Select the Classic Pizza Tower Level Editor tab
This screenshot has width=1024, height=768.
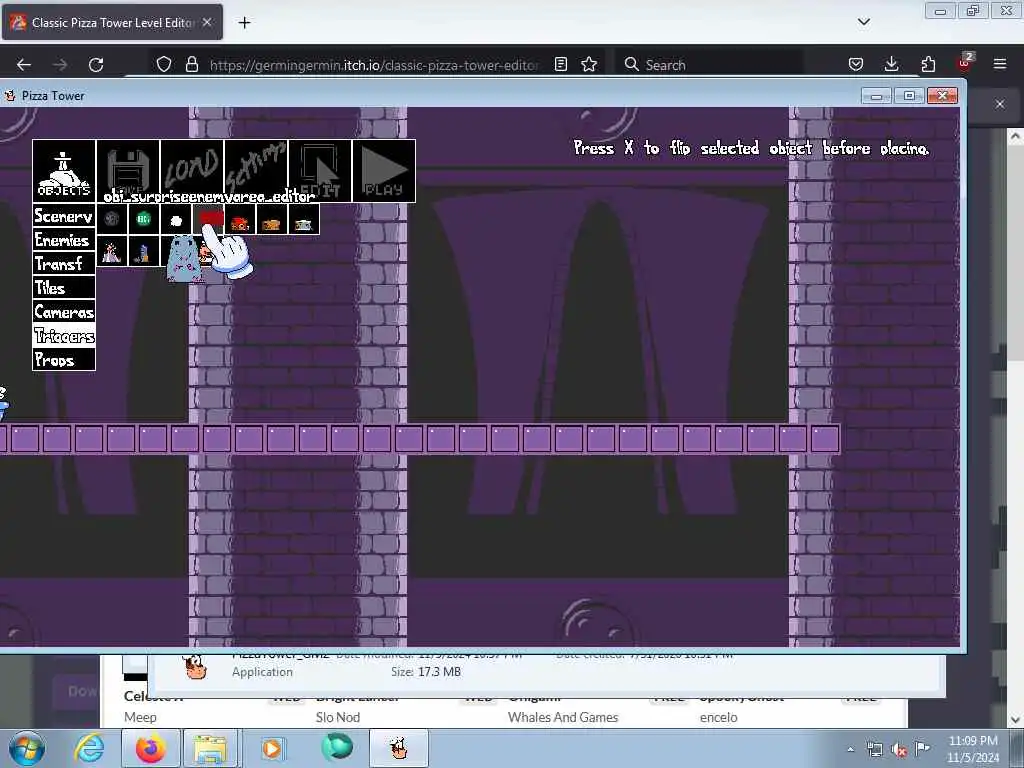[112, 22]
